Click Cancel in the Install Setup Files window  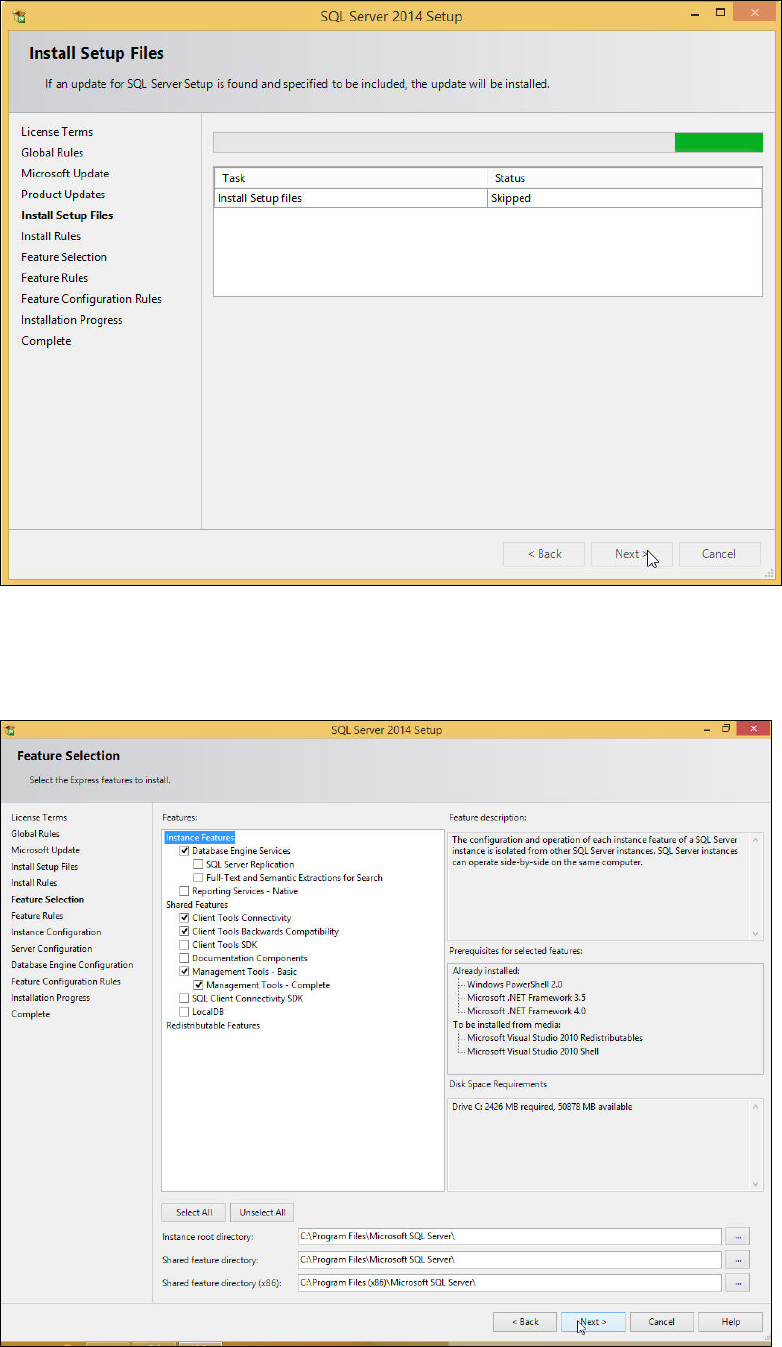click(719, 554)
